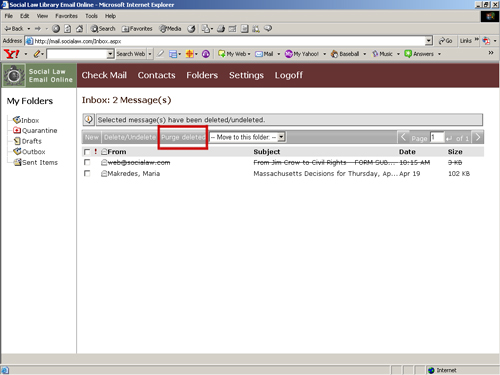Viewport: 500px width, 375px height.
Task: Click the pencil icon in Yahoo toolbar
Action: (x=37, y=54)
